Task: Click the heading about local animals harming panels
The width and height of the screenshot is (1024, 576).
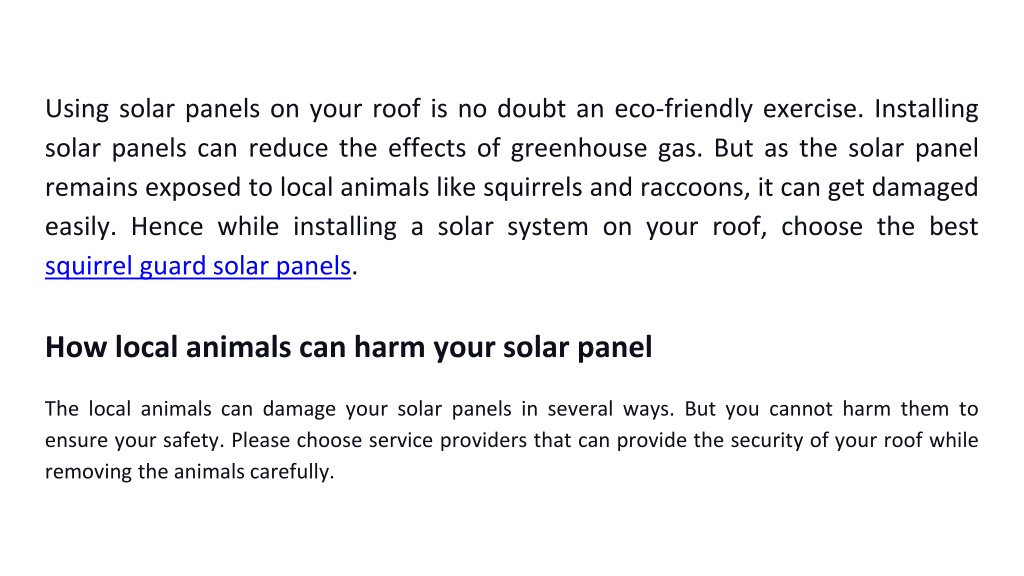Action: 349,347
